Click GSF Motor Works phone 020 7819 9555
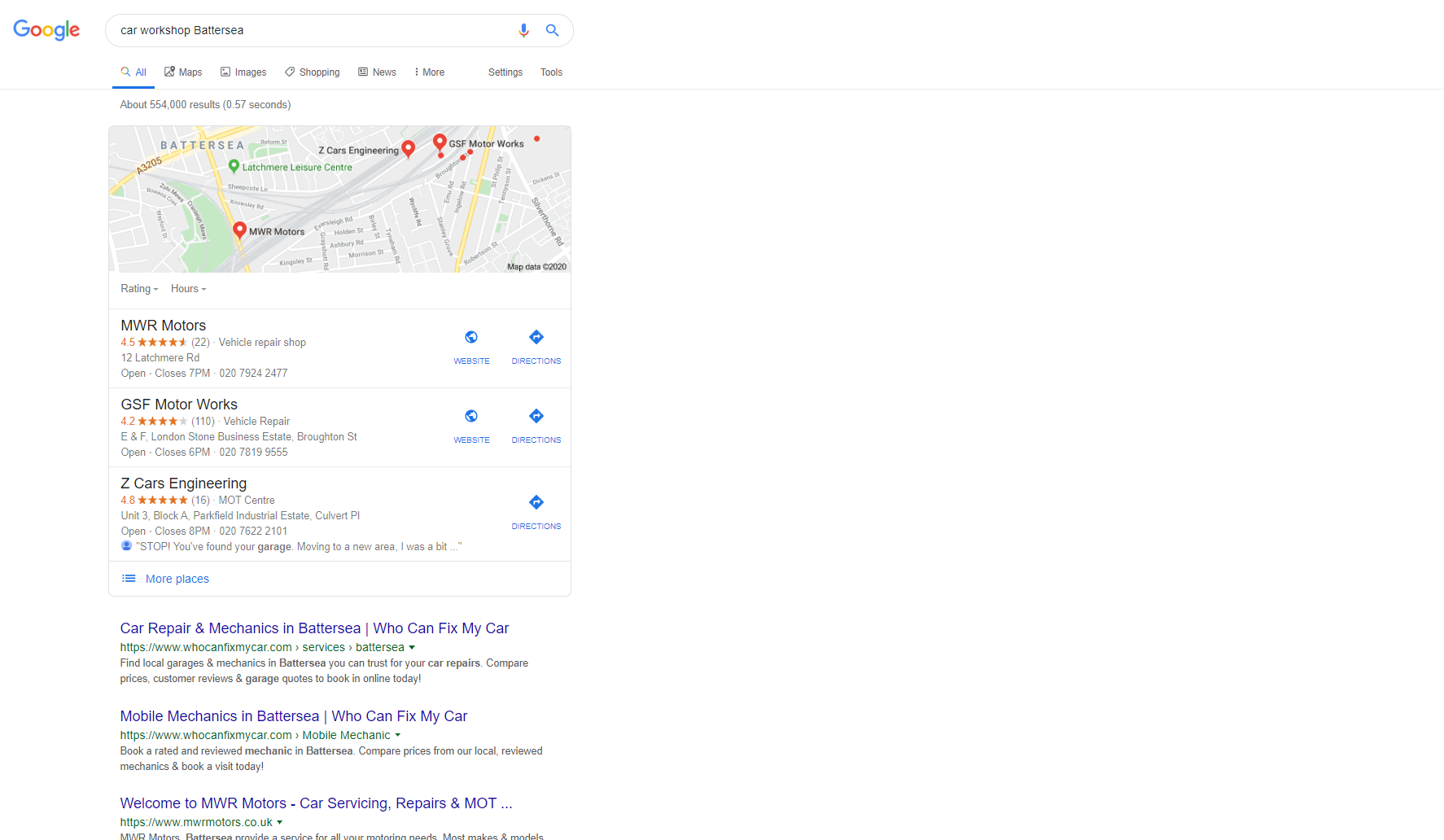This screenshot has height=840, width=1444. (253, 453)
